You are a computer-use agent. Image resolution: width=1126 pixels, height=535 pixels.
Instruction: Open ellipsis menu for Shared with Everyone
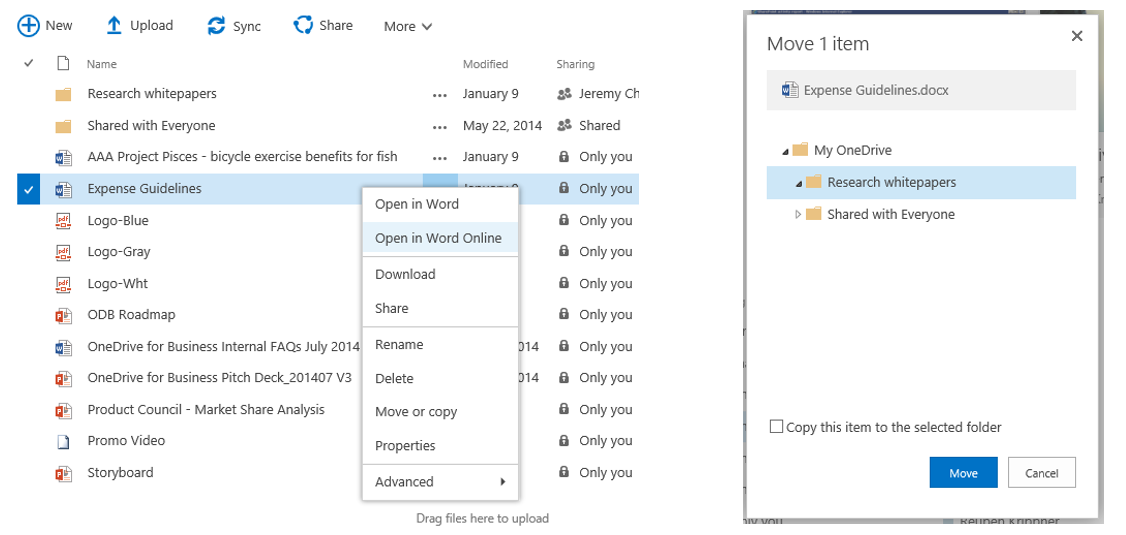tap(439, 127)
